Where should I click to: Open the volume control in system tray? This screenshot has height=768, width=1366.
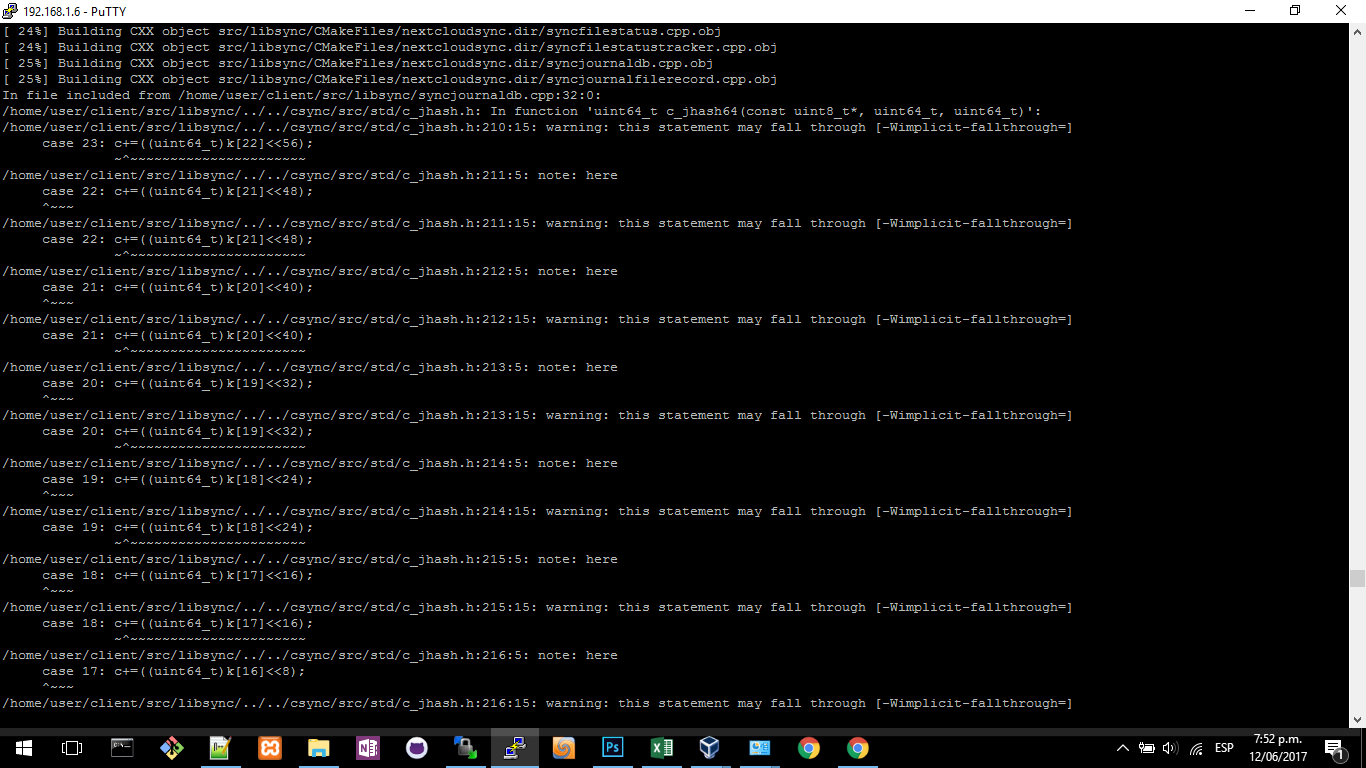tap(1170, 748)
